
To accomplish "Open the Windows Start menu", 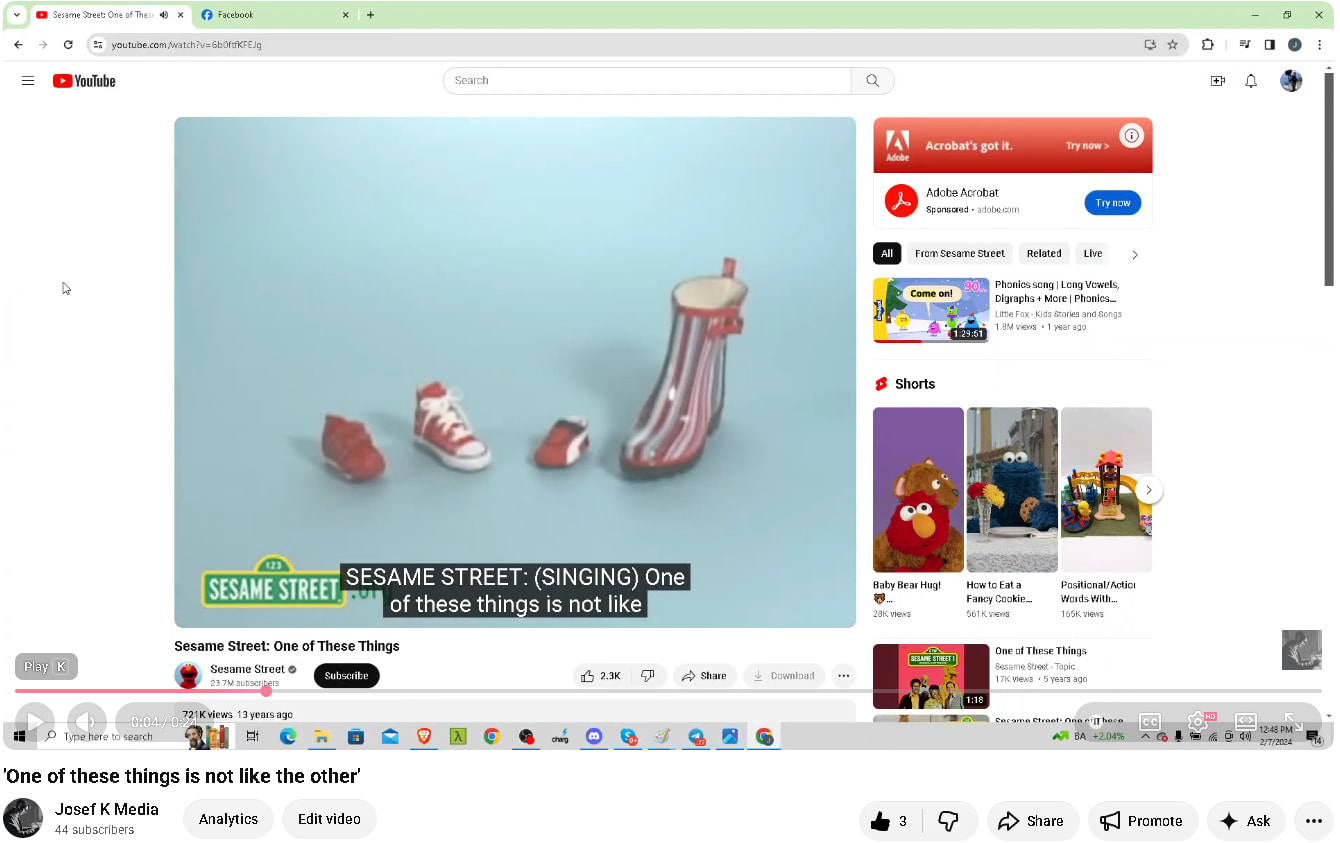I will [x=19, y=737].
